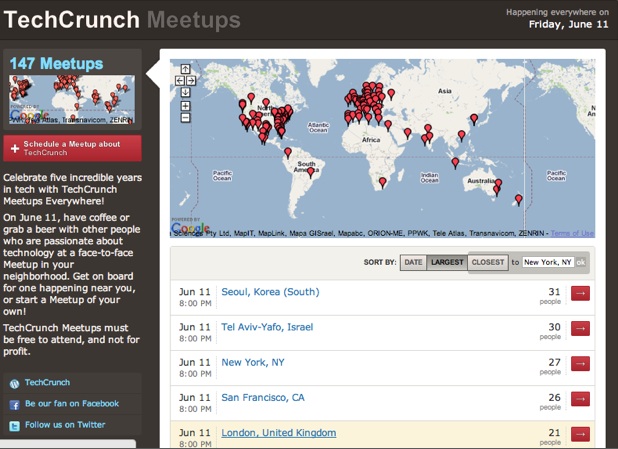The width and height of the screenshot is (618, 449).
Task: Click the small world map thumbnail
Action: [72, 99]
